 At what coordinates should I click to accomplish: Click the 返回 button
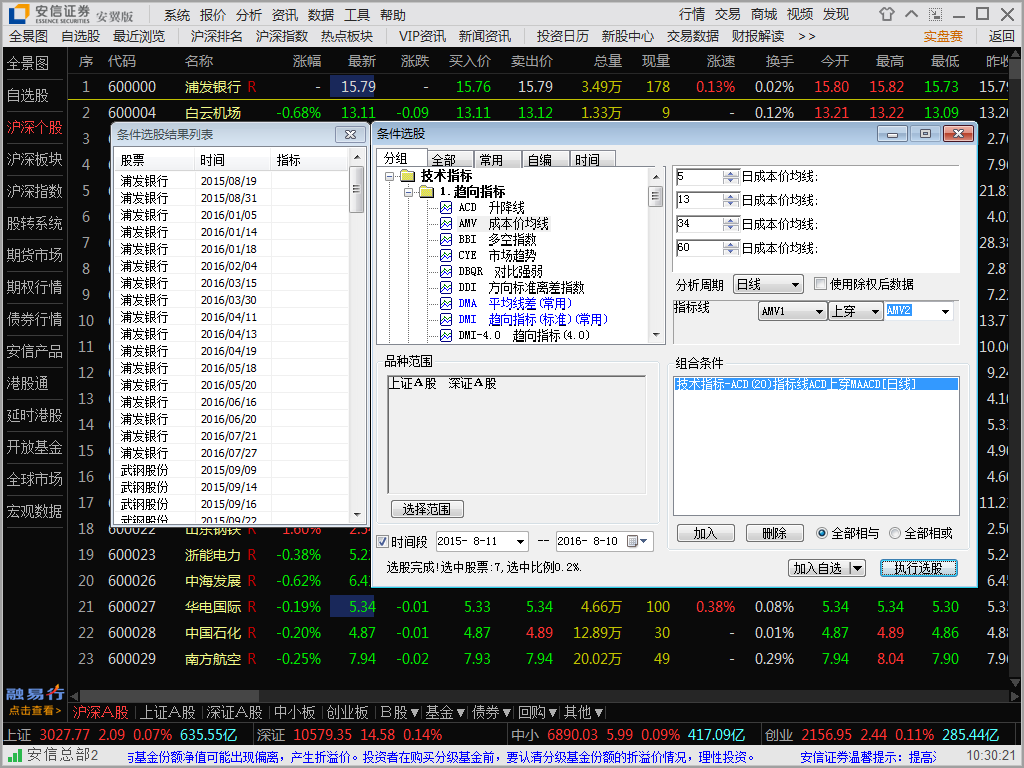point(1001,37)
